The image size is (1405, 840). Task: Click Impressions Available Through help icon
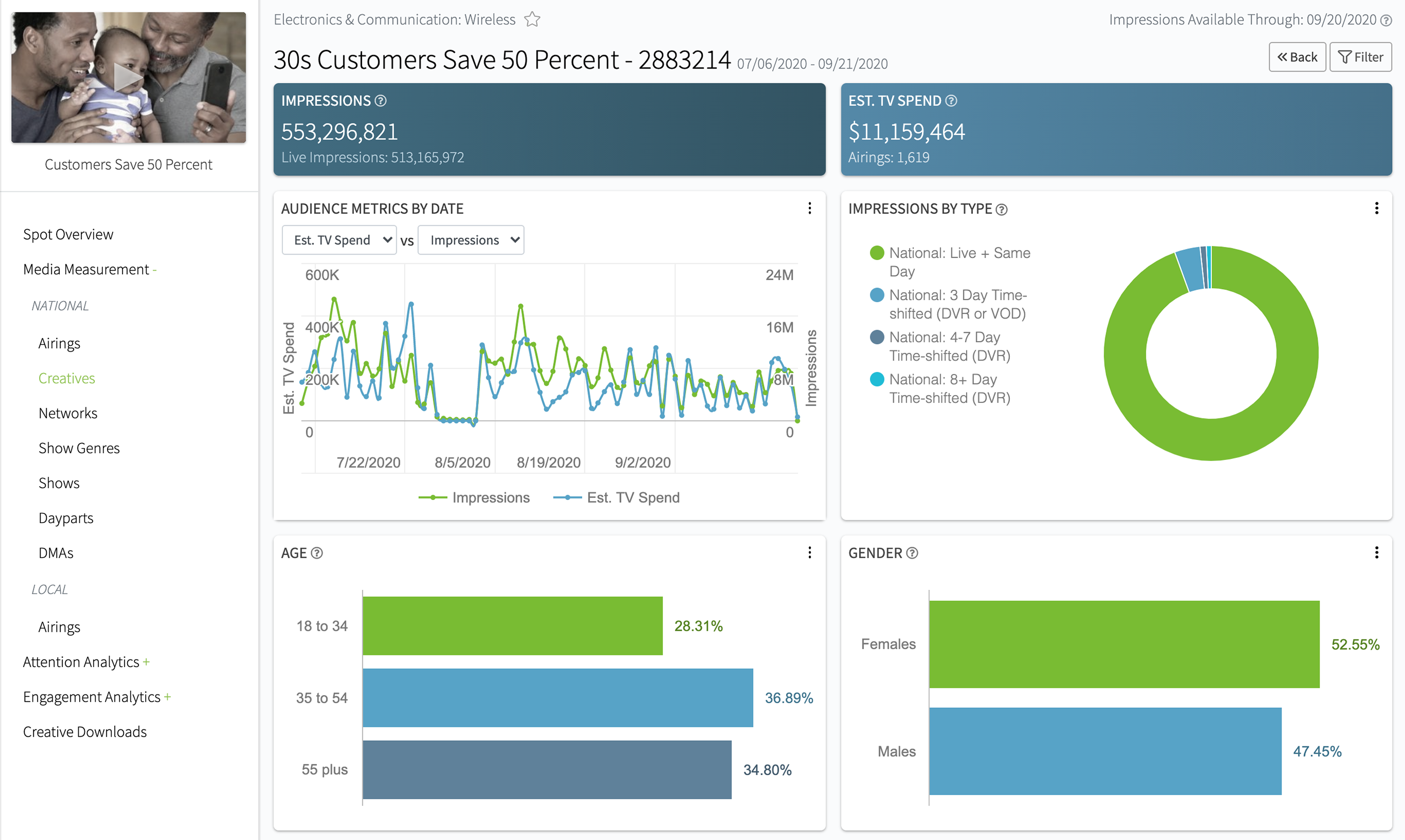[x=1386, y=21]
